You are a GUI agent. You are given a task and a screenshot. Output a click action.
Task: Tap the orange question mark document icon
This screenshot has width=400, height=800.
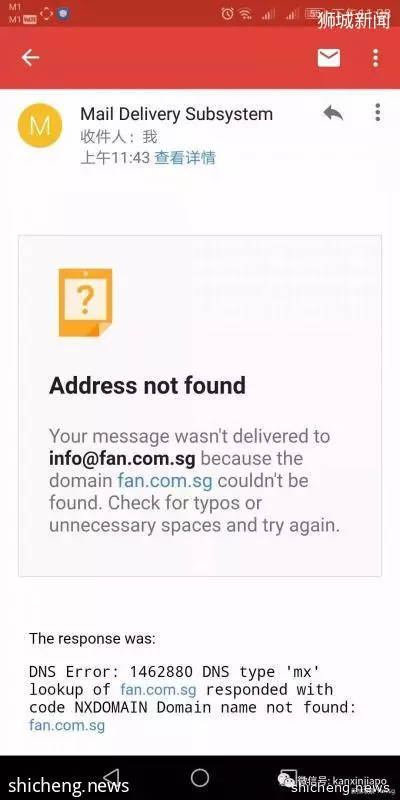point(85,303)
